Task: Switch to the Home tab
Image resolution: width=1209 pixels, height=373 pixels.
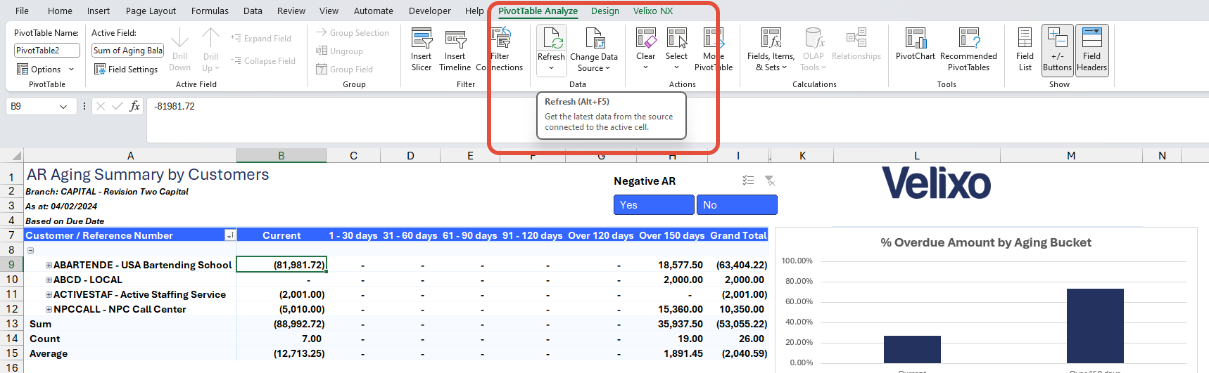Action: (x=60, y=10)
